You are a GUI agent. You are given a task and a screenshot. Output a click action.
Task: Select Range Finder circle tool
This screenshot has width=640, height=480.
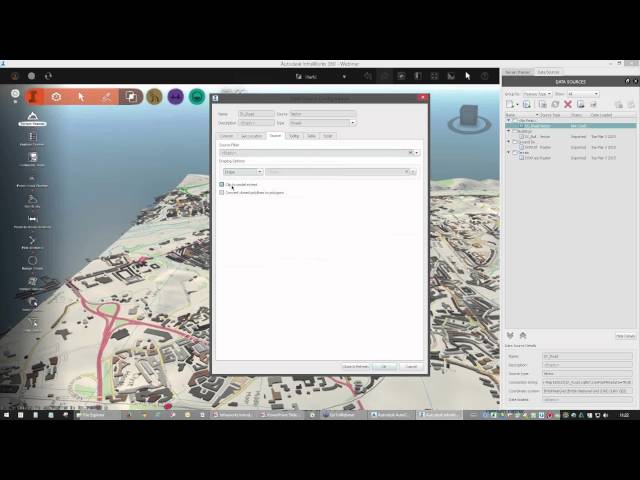pyautogui.click(x=32, y=263)
